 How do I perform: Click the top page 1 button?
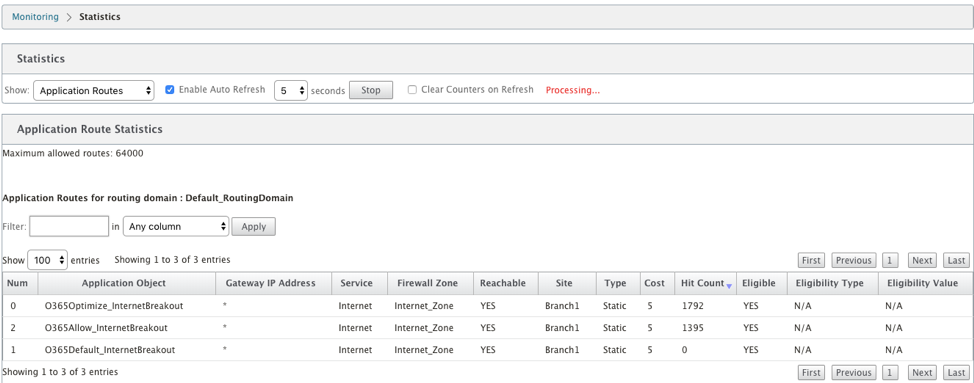pyautogui.click(x=890, y=261)
